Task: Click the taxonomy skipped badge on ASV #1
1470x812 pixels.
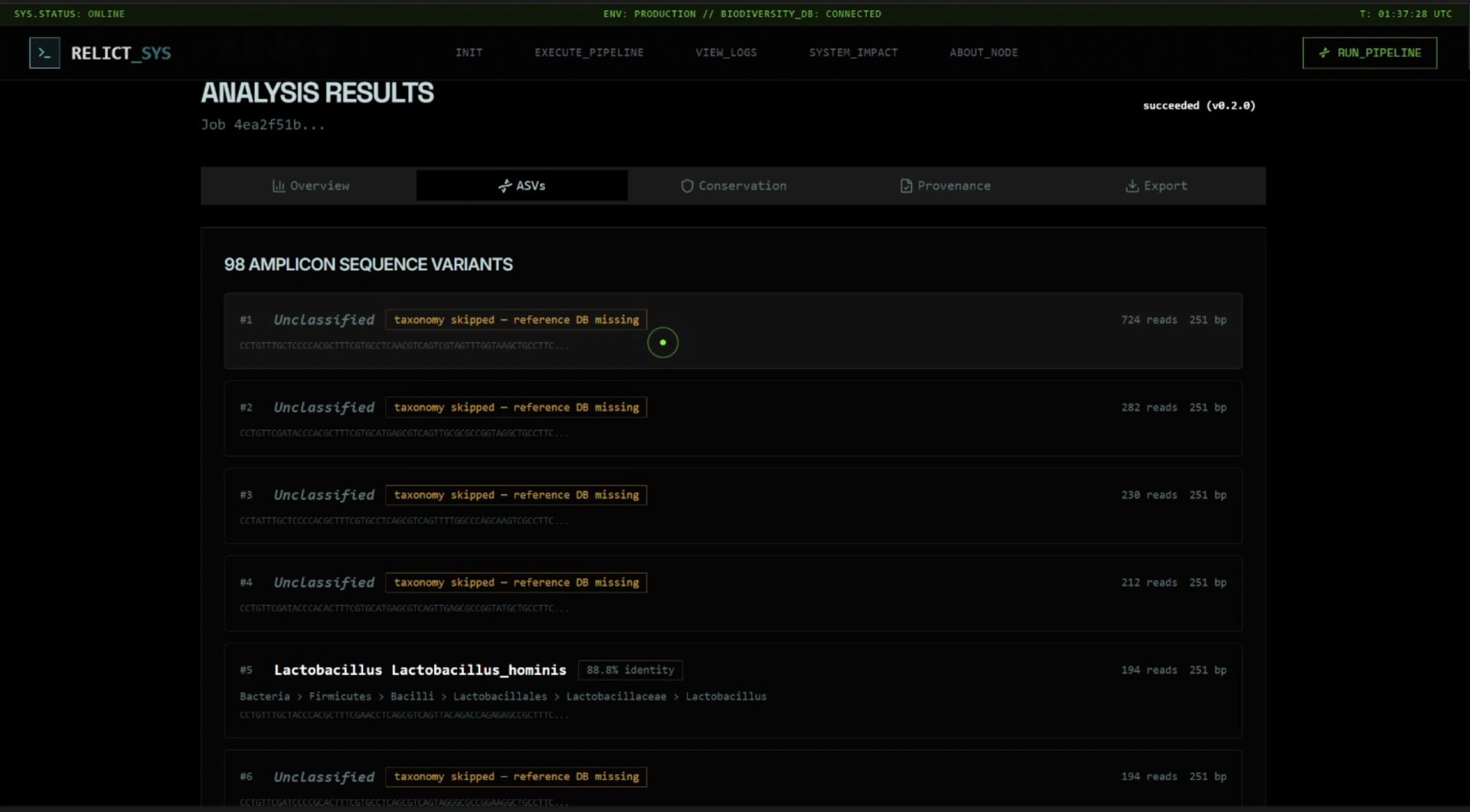Action: 516,320
